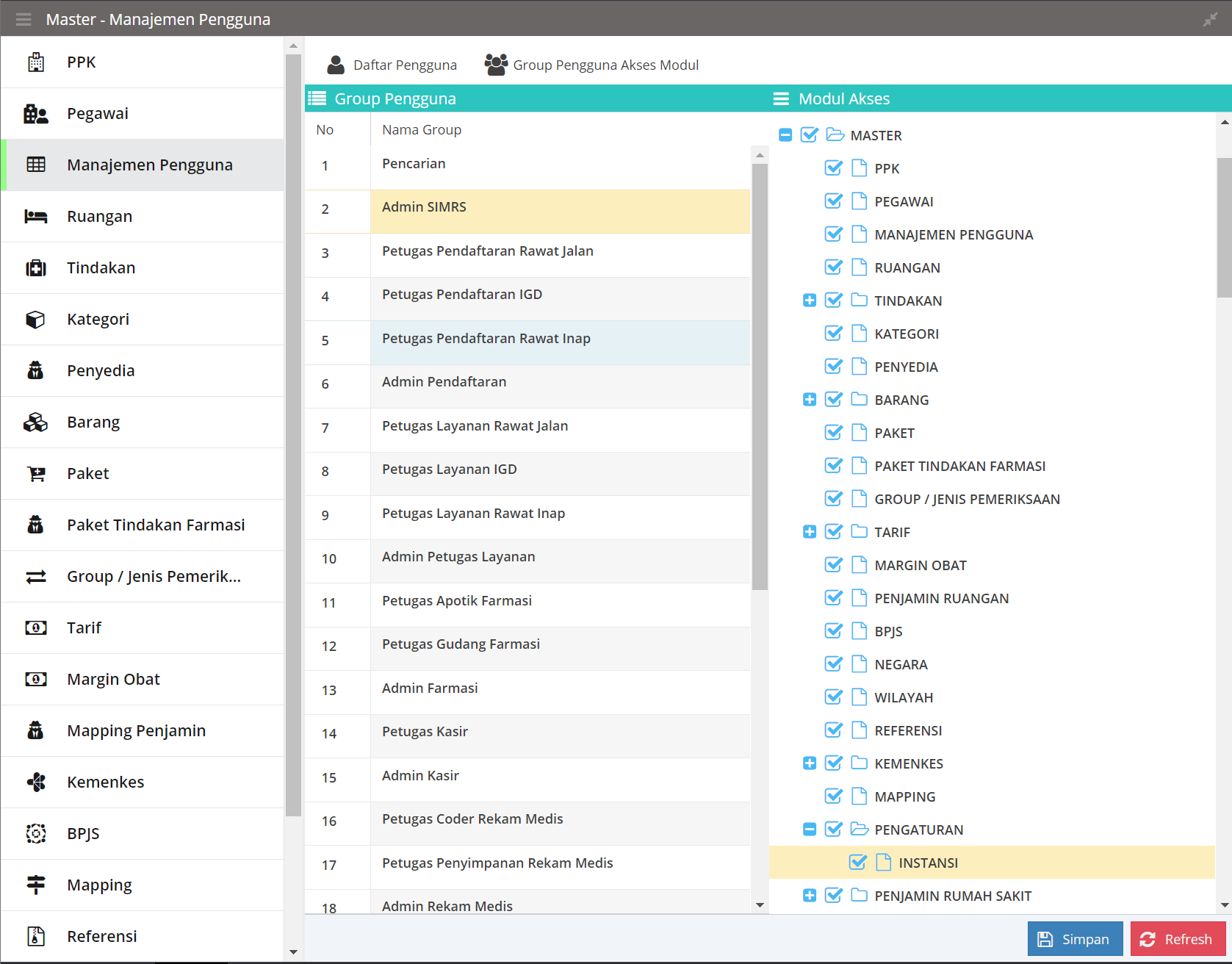Toggle the BPJS module access checkbox

tap(833, 631)
